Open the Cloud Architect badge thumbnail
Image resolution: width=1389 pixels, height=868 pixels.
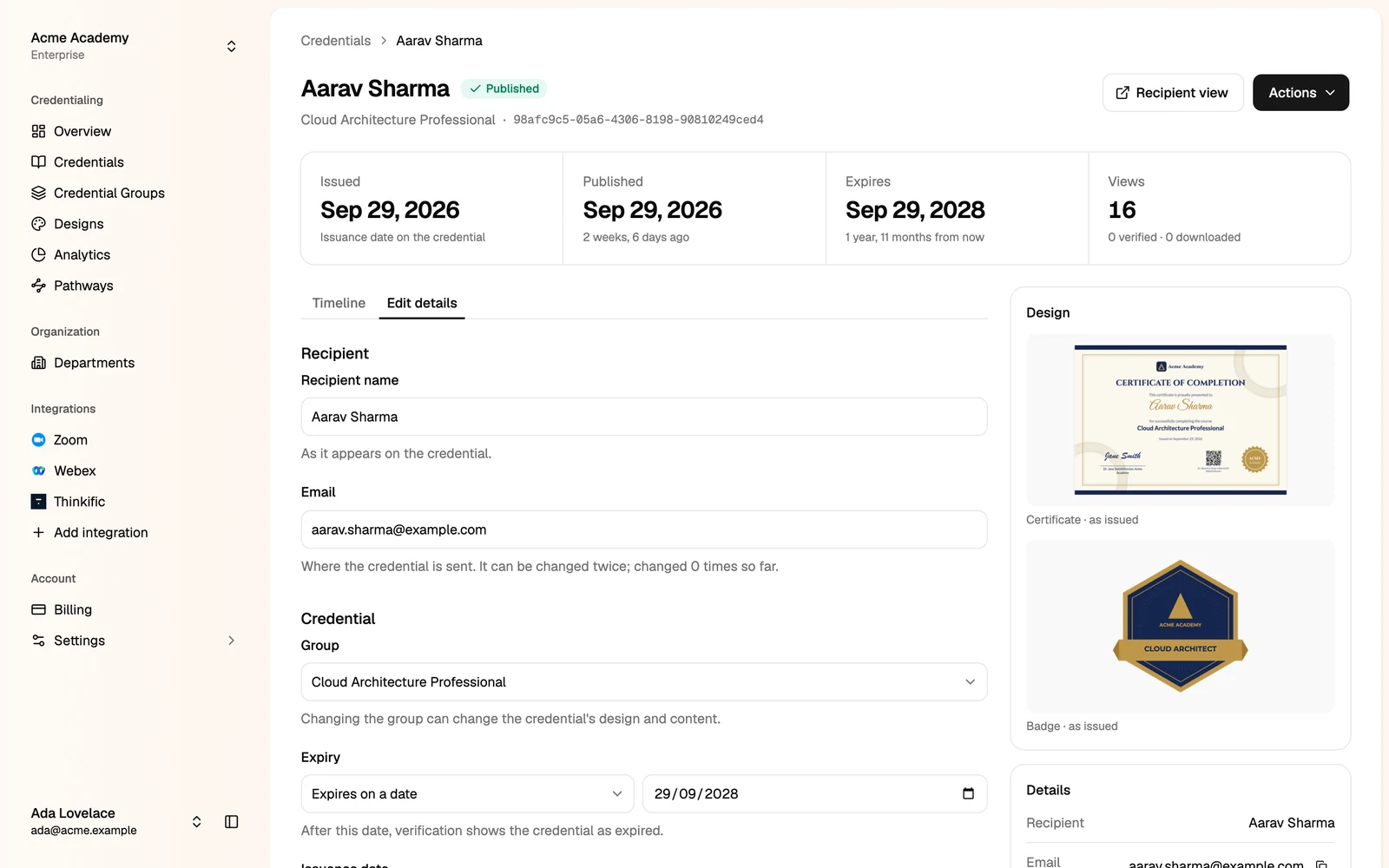pyautogui.click(x=1181, y=626)
